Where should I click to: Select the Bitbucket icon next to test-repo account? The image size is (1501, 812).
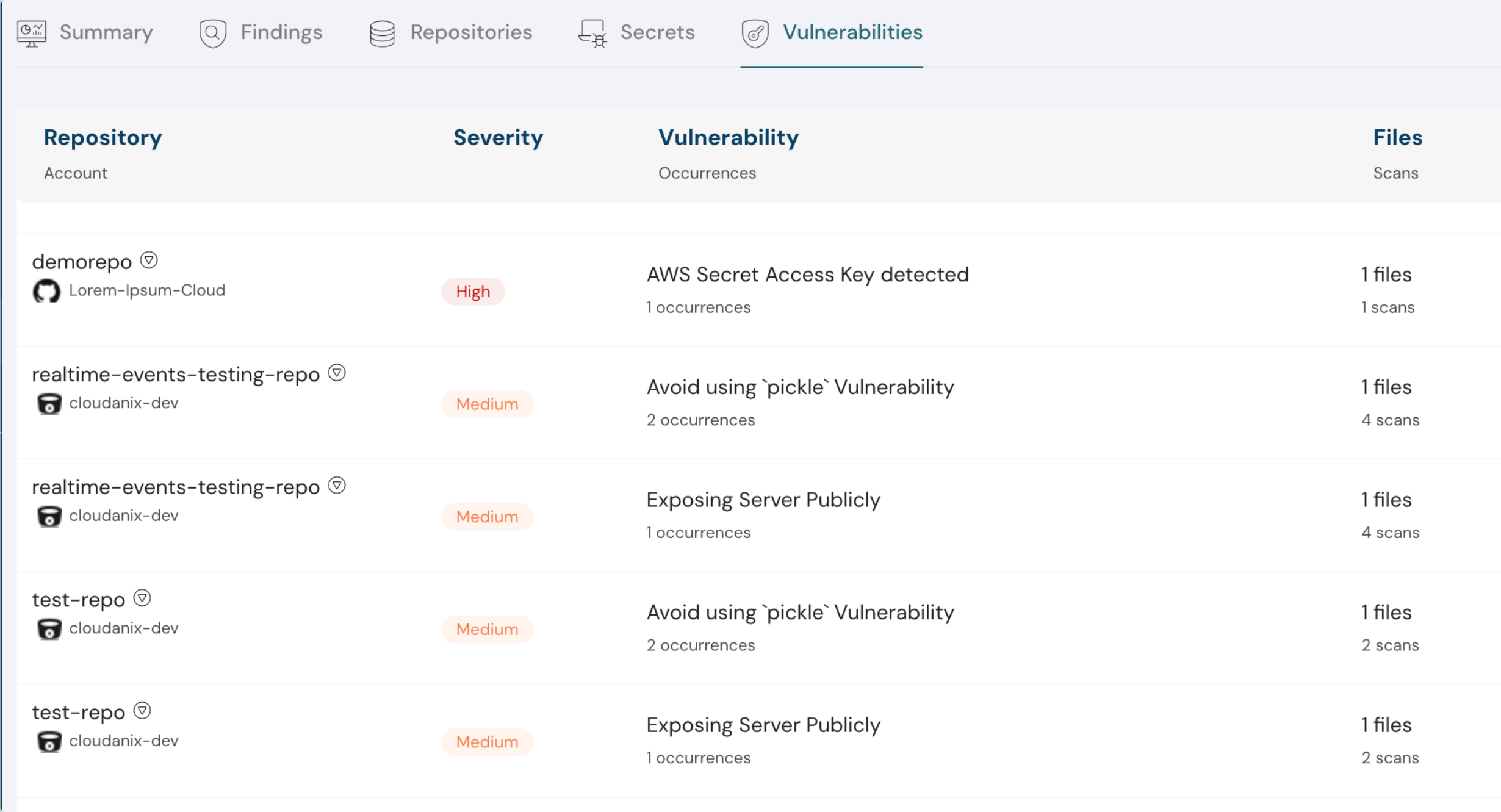[x=49, y=629]
